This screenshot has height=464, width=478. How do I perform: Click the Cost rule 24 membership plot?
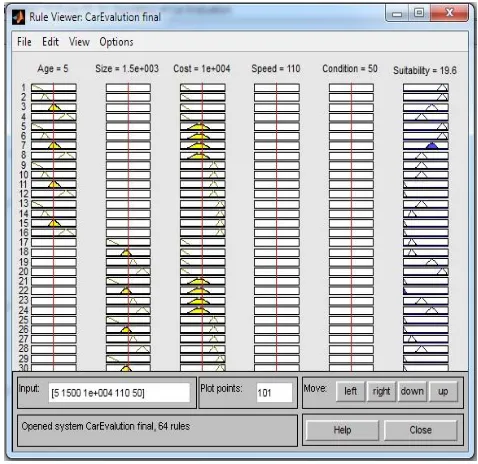pos(203,310)
